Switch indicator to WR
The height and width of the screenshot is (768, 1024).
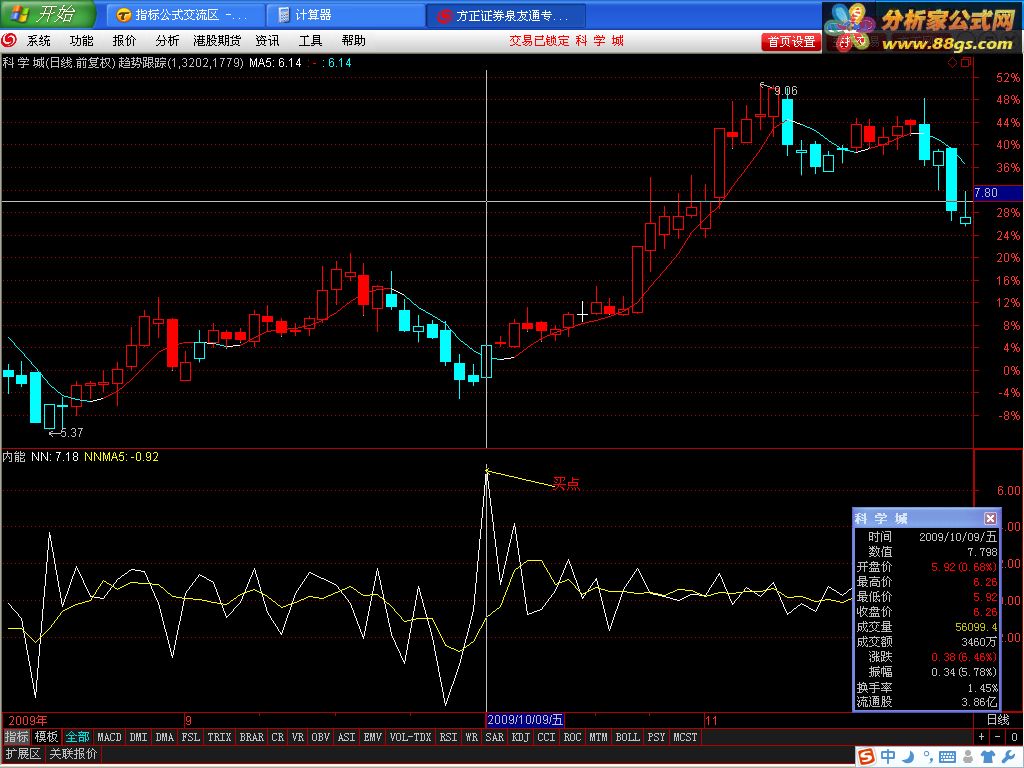click(x=472, y=737)
